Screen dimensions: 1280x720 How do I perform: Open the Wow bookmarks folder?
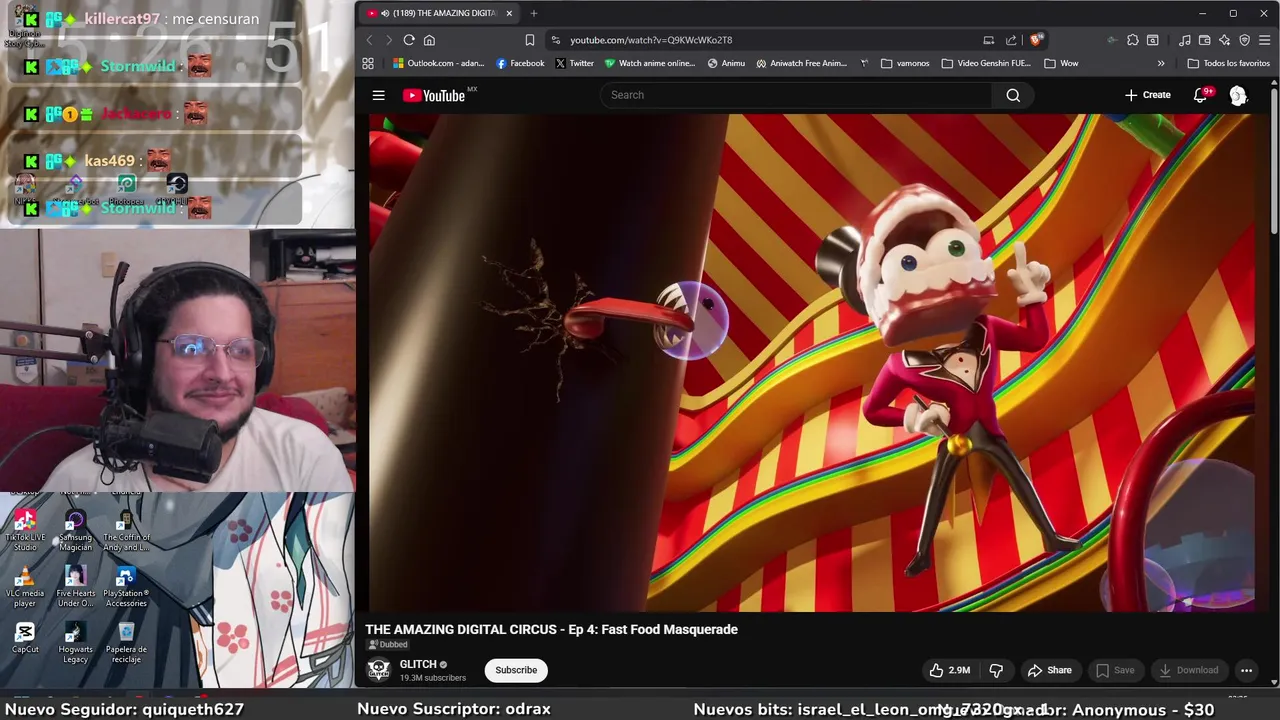[1061, 63]
